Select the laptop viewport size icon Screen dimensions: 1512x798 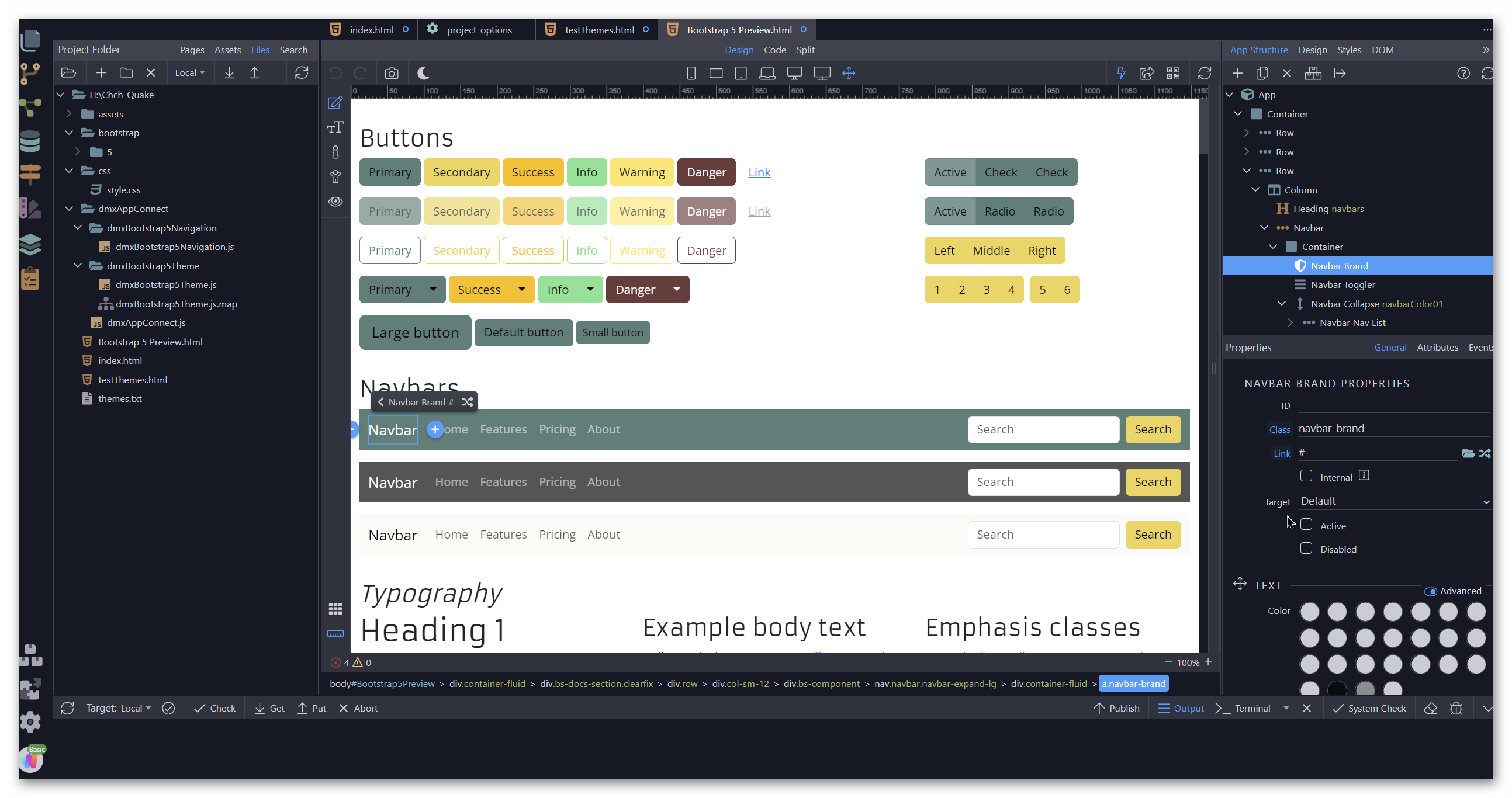coord(767,73)
